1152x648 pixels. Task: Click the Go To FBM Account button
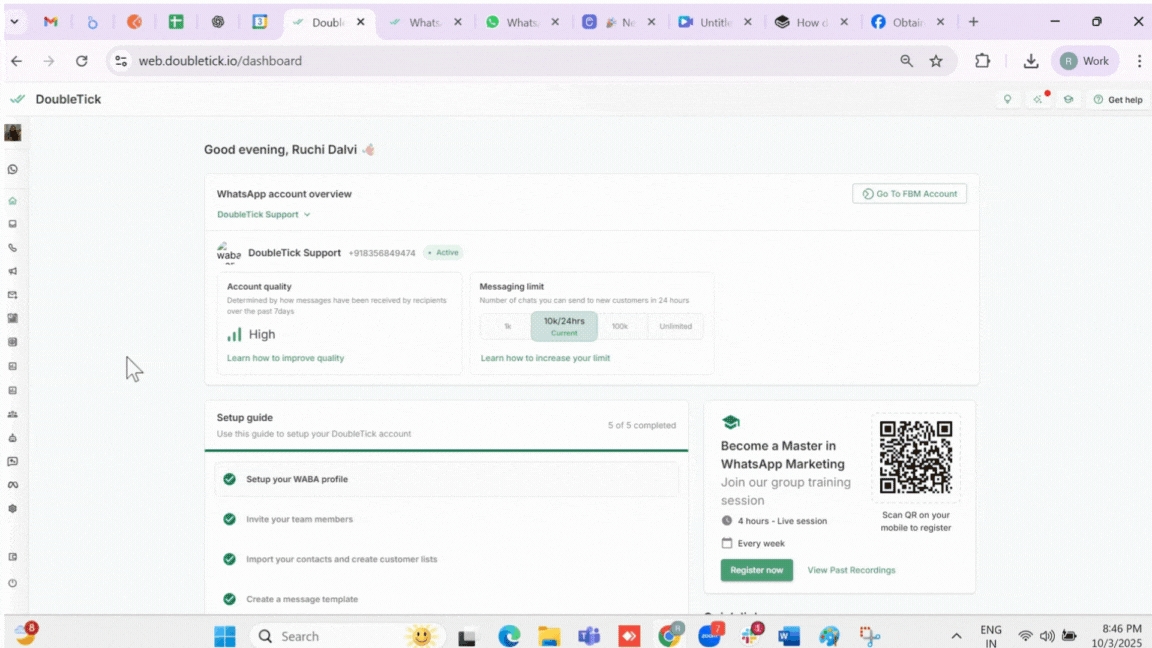(909, 194)
